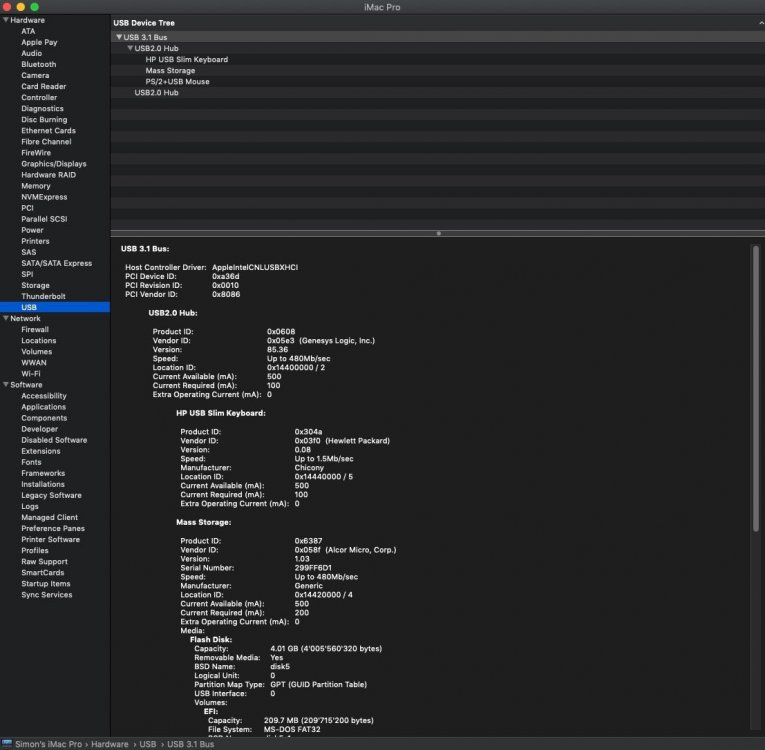Screen dimensions: 765x750
Task: Select Bluetooth in the sidebar
Action: point(39,64)
